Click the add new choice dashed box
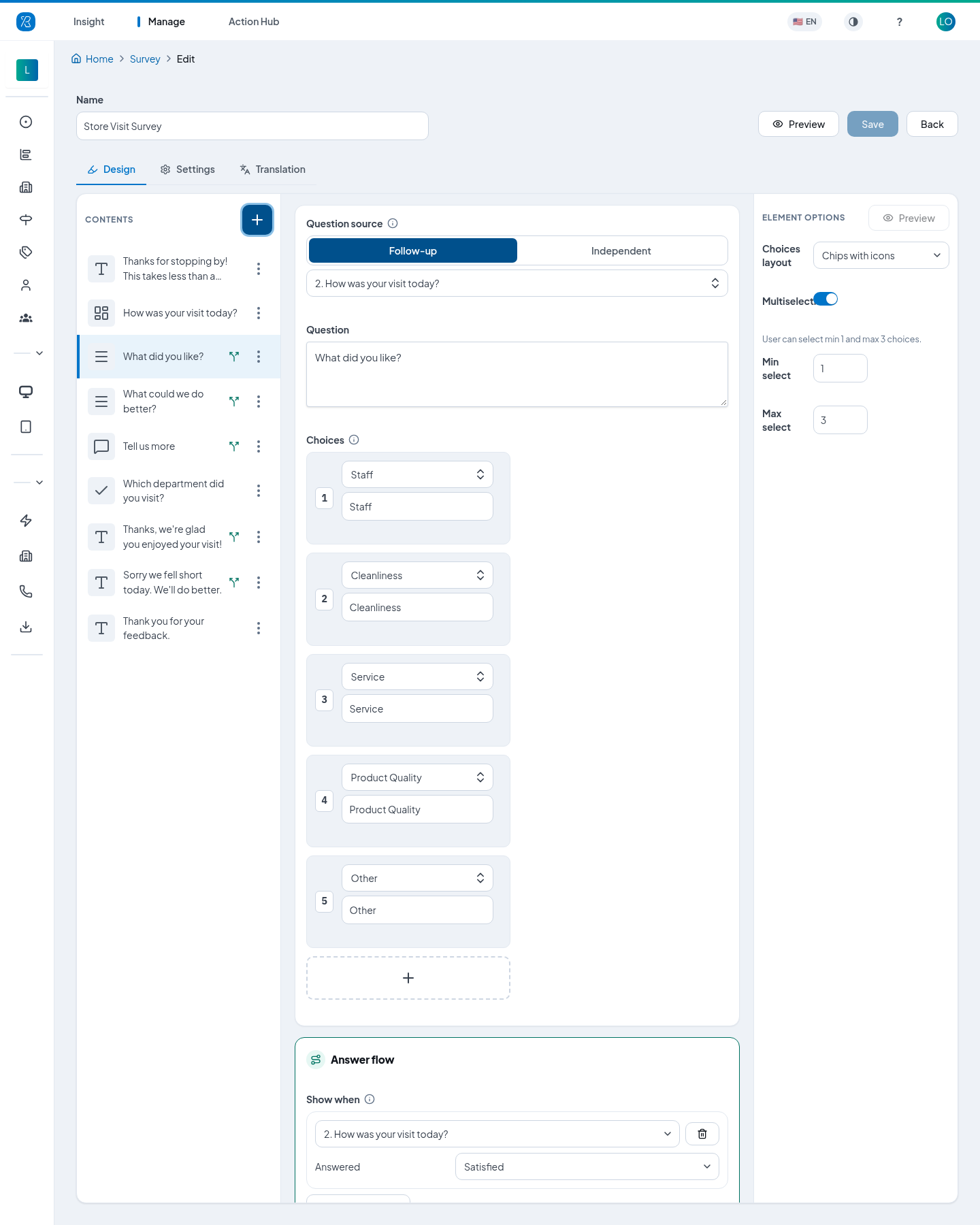The height and width of the screenshot is (1225, 980). (408, 978)
